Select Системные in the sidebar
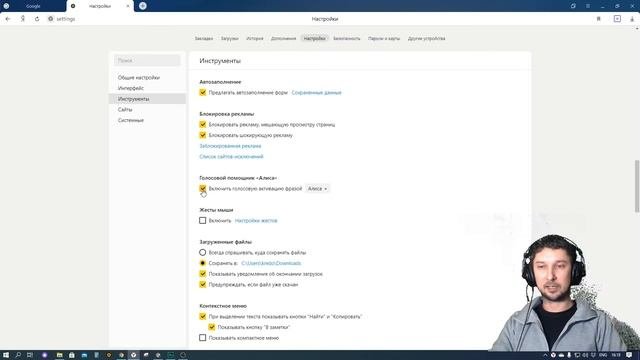This screenshot has width=640, height=360. [x=131, y=120]
